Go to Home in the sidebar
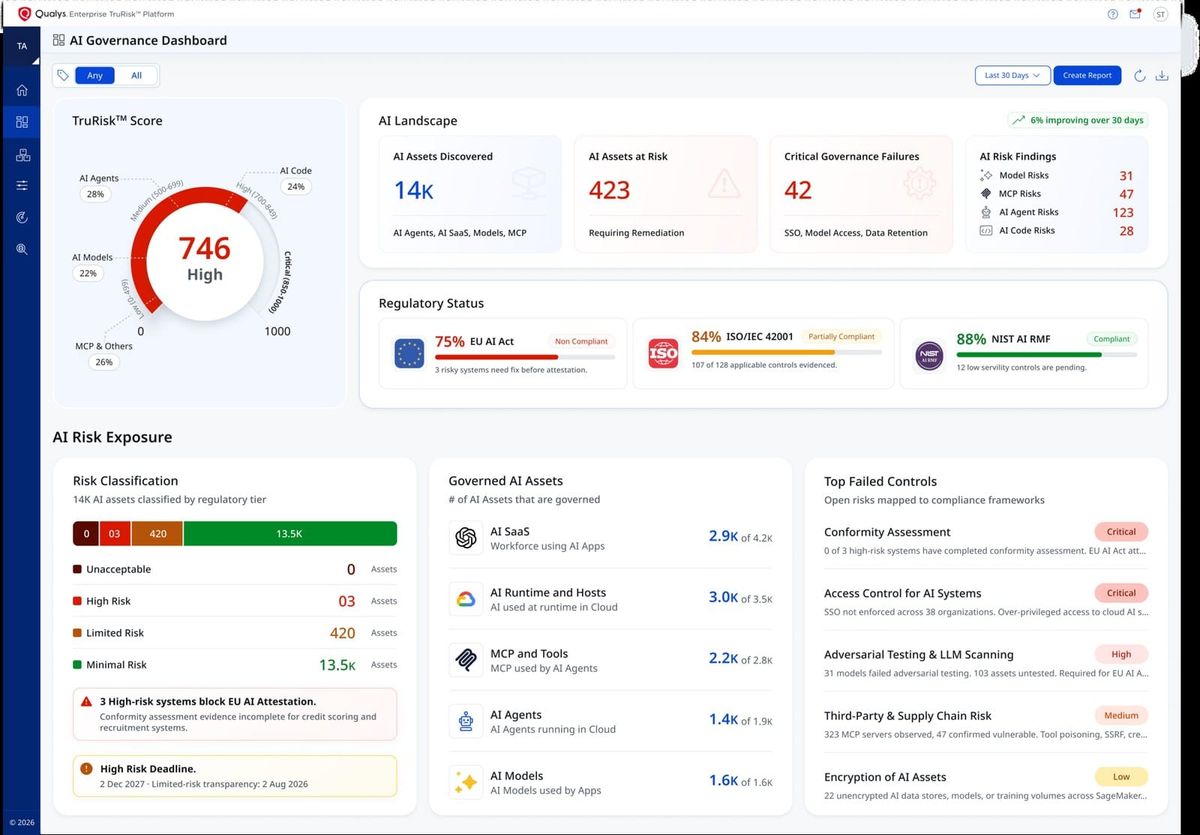Image resolution: width=1200 pixels, height=835 pixels. [x=21, y=90]
